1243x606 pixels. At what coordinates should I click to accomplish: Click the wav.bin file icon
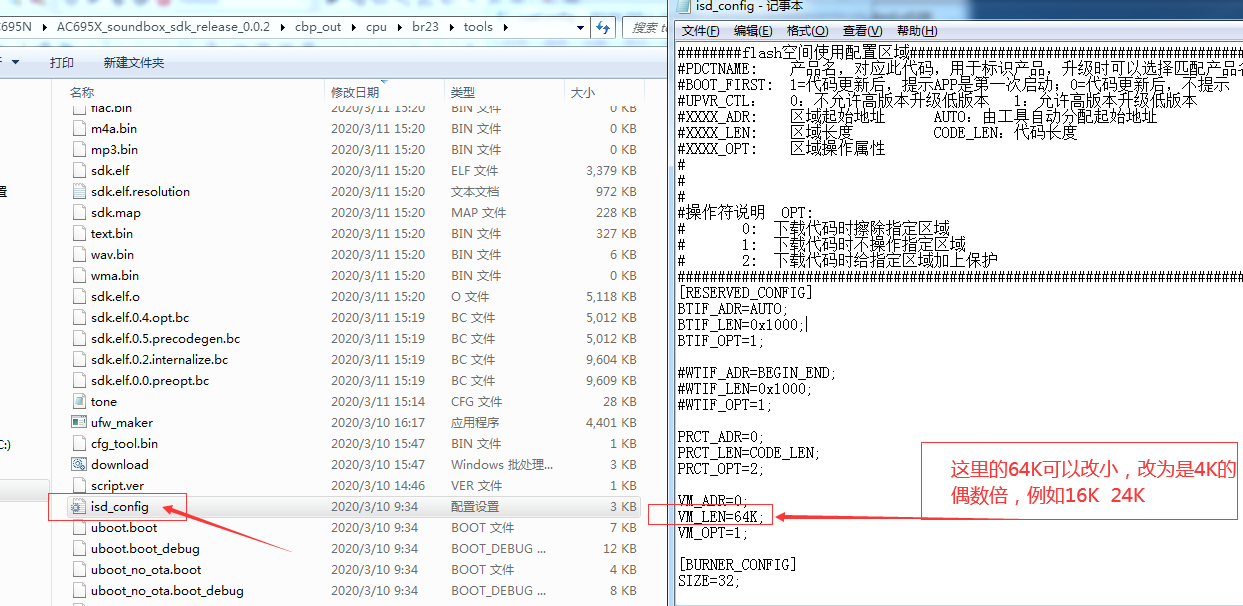click(79, 255)
